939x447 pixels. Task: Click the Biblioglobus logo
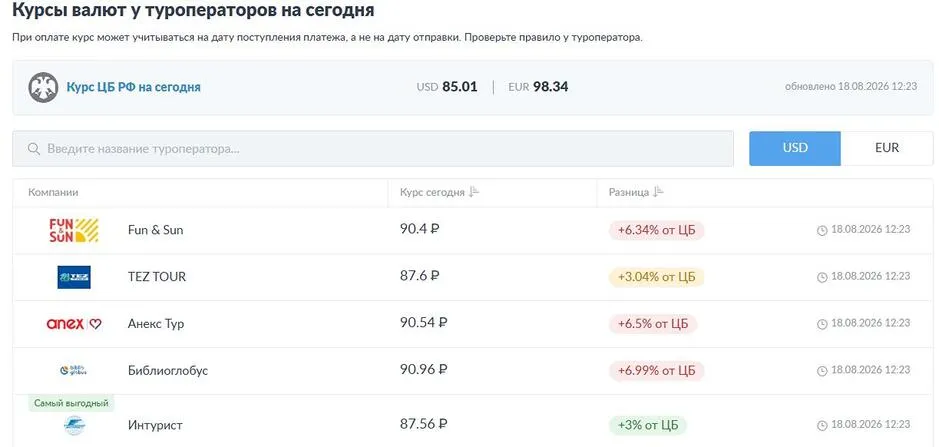tap(74, 371)
